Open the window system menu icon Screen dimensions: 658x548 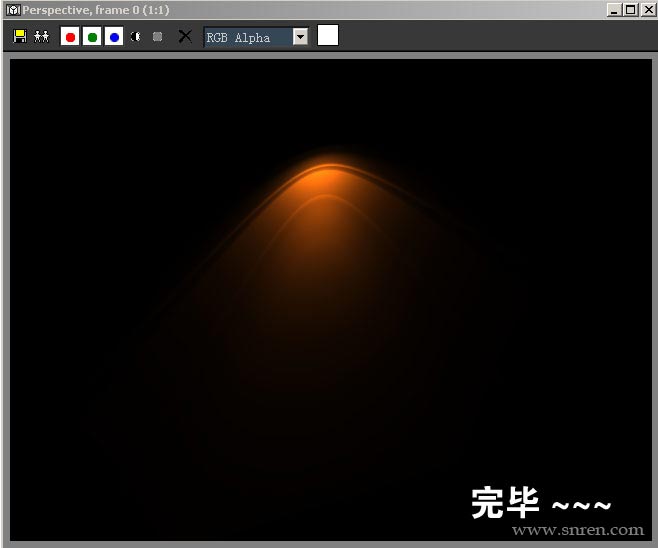point(13,10)
